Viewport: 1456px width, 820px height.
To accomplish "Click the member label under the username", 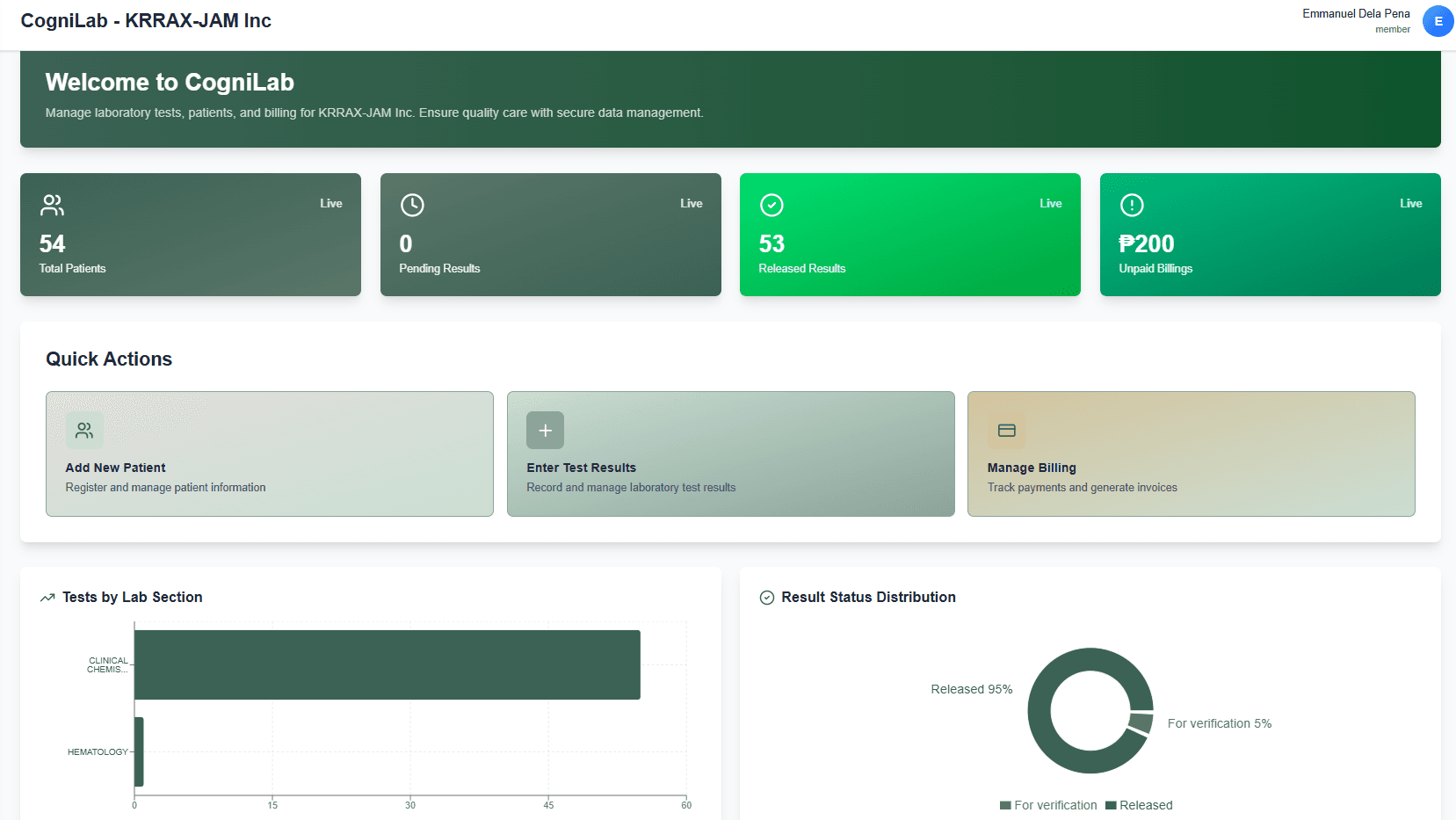I will pyautogui.click(x=1394, y=29).
